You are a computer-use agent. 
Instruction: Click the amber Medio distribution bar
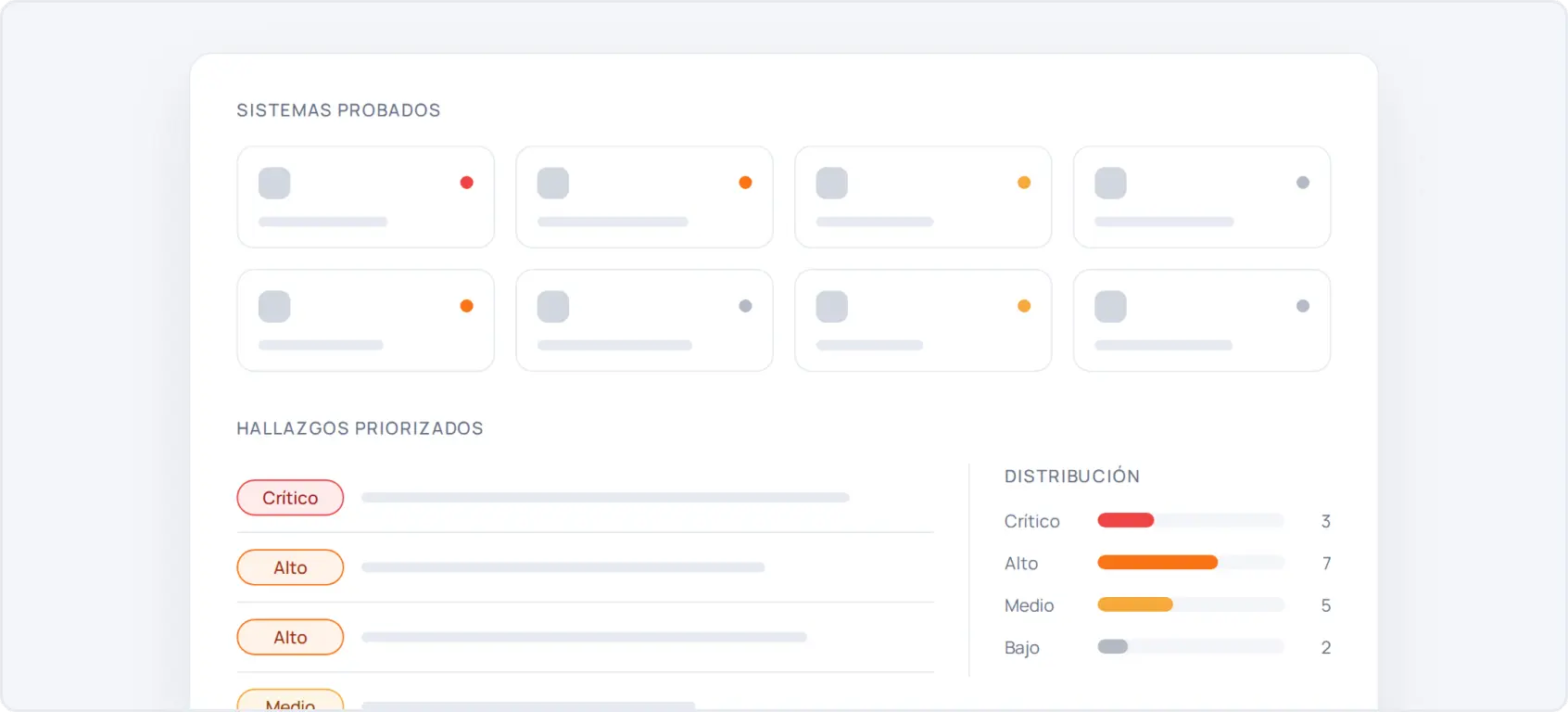[x=1135, y=604]
